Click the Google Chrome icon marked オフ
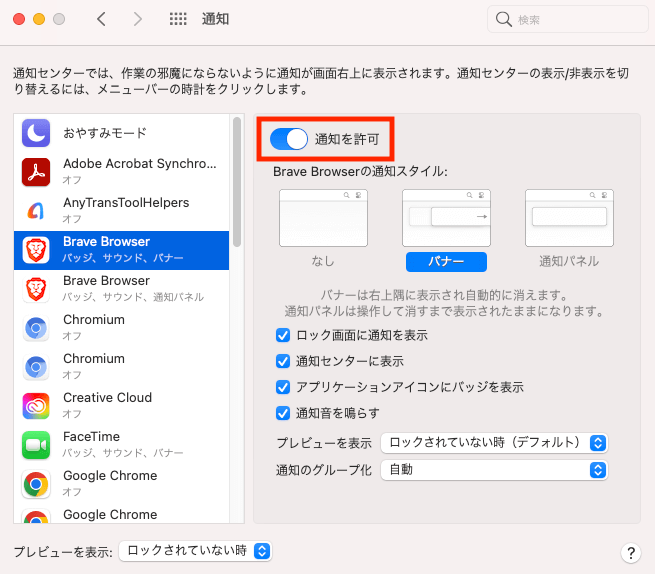655x574 pixels. [x=36, y=484]
